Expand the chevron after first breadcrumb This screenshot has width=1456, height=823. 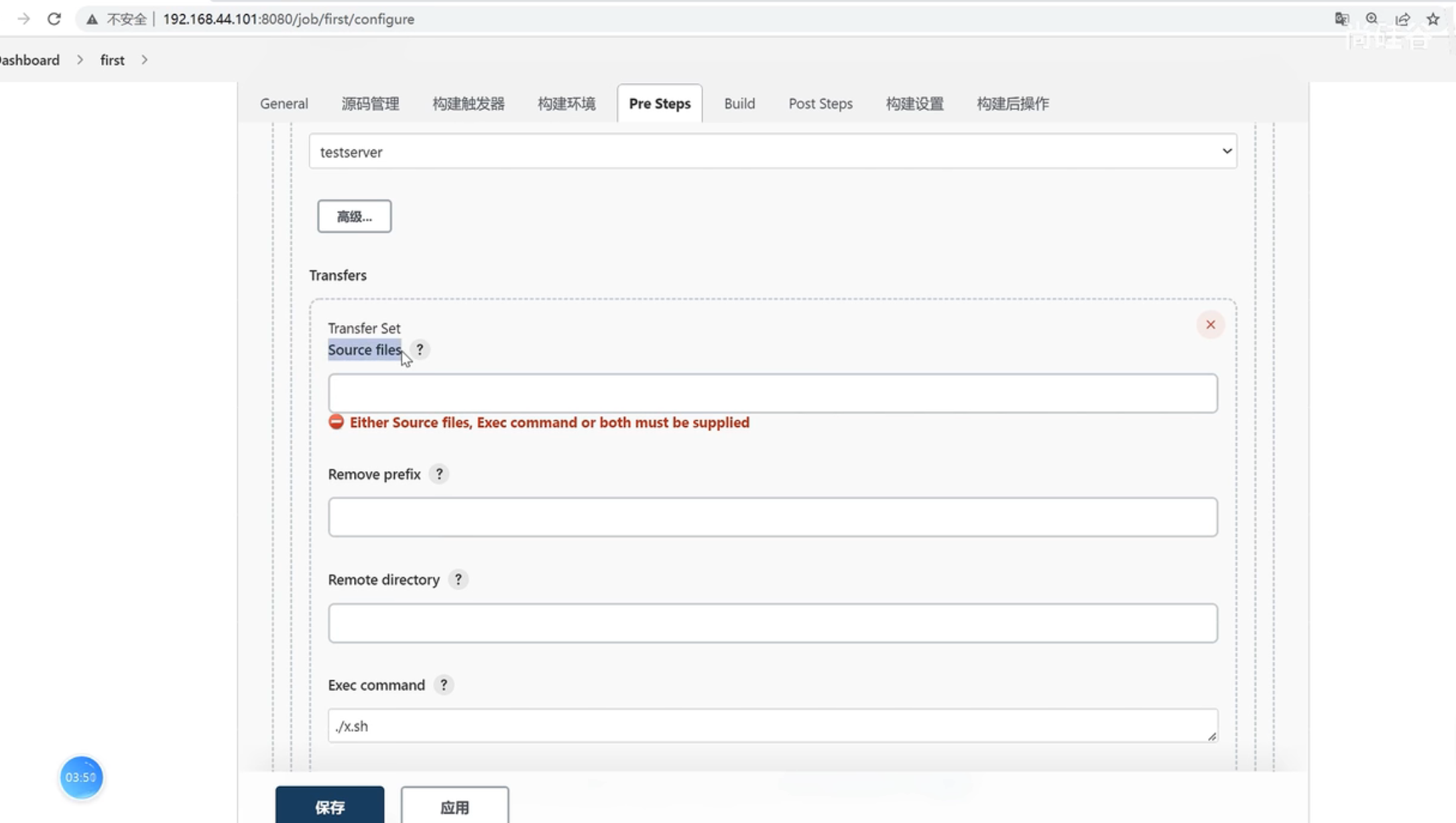point(145,60)
